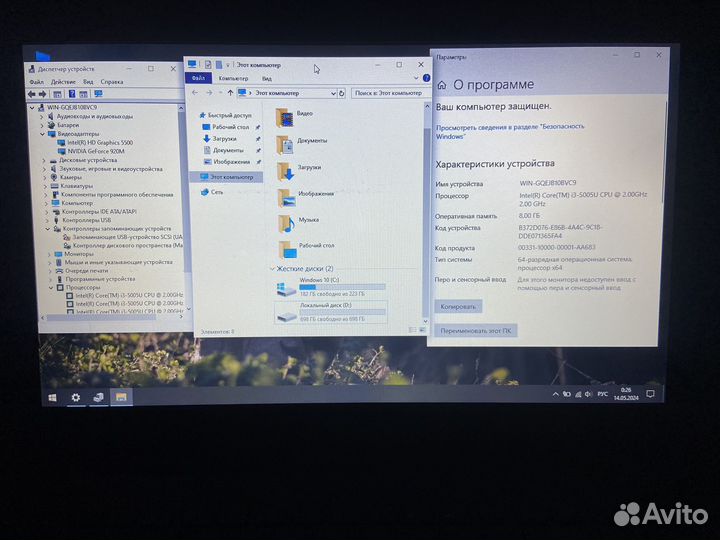
Task: Select the Windows 10 (C:) drive icon
Action: point(286,289)
